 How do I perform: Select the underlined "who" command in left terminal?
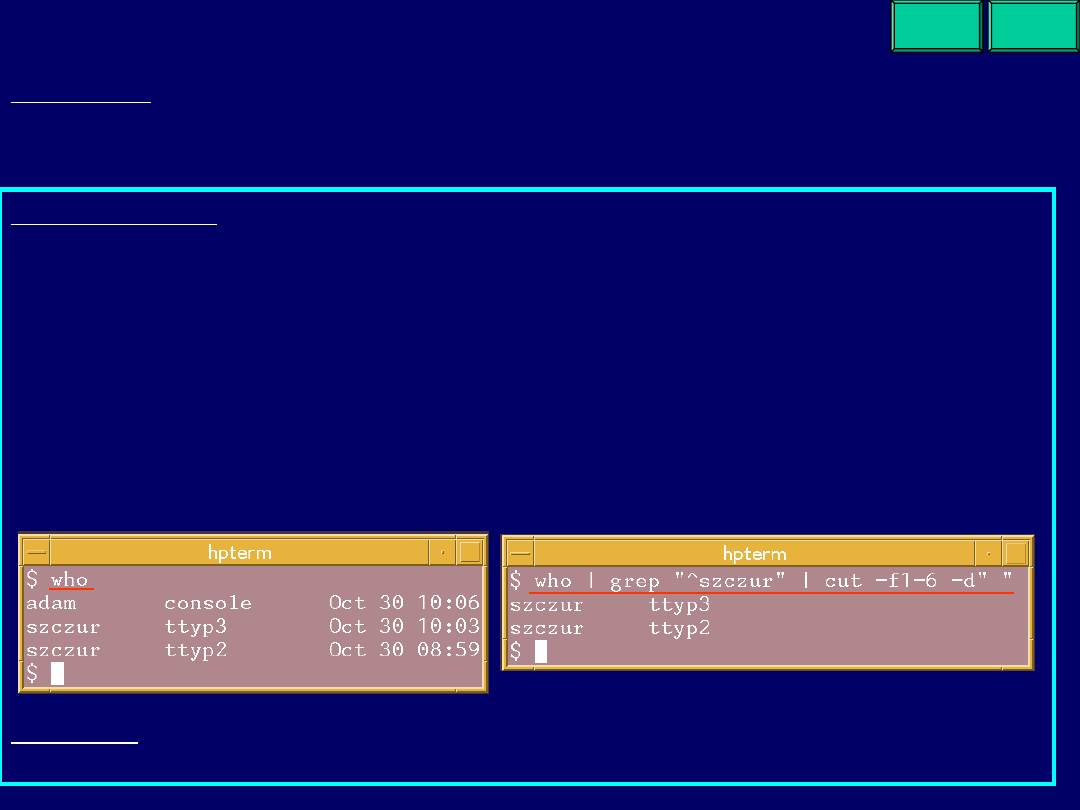(70, 580)
